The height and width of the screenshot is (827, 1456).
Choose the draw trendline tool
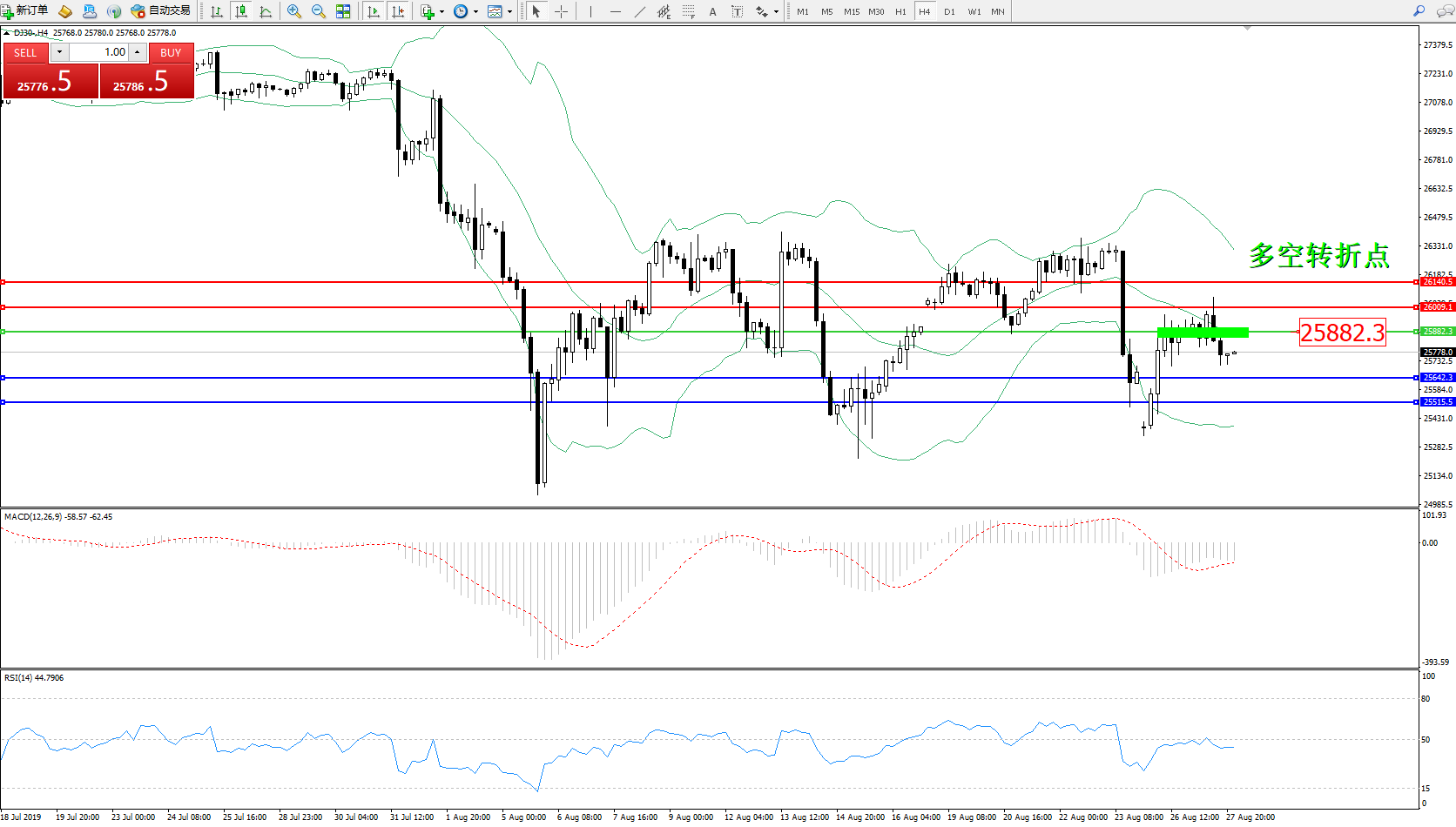640,11
